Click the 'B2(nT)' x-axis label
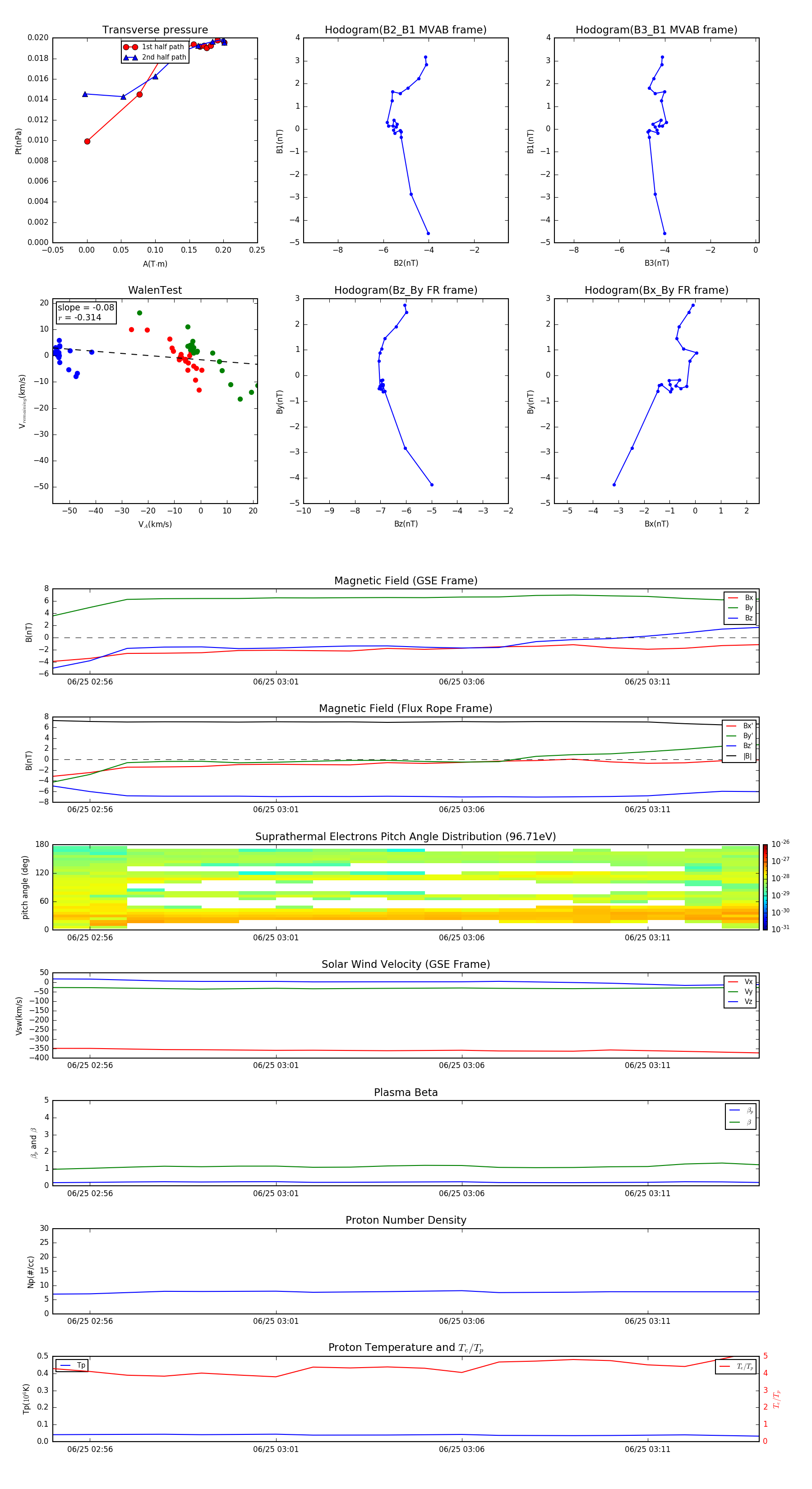The width and height of the screenshot is (812, 1489). [x=406, y=263]
